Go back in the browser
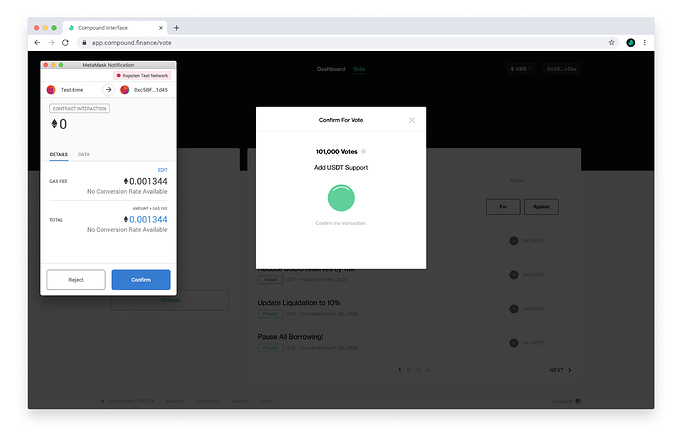Screen dimensions: 690x440 pyautogui.click(x=37, y=43)
